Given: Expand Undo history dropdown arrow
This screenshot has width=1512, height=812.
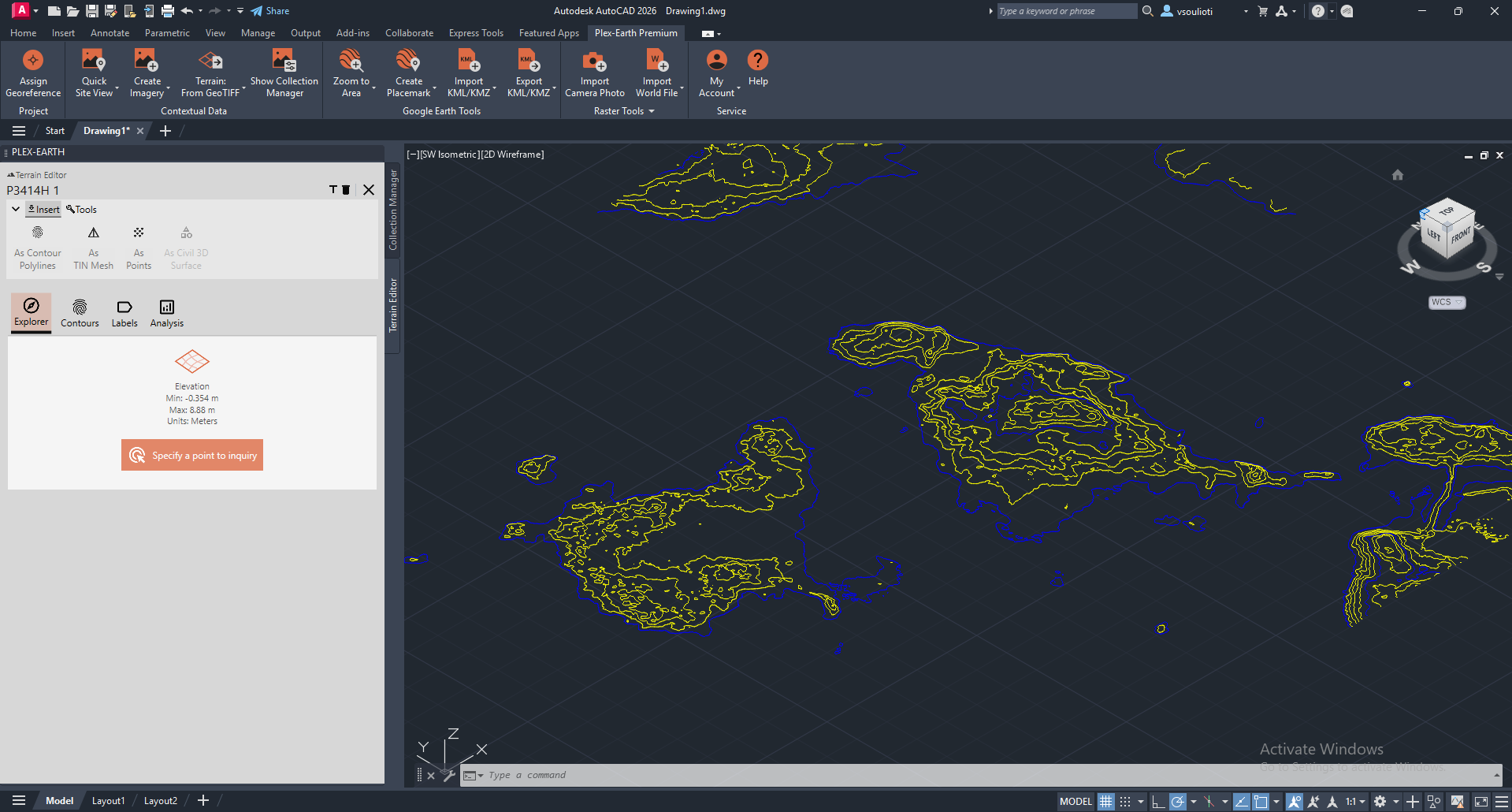Looking at the screenshot, I should 201,11.
